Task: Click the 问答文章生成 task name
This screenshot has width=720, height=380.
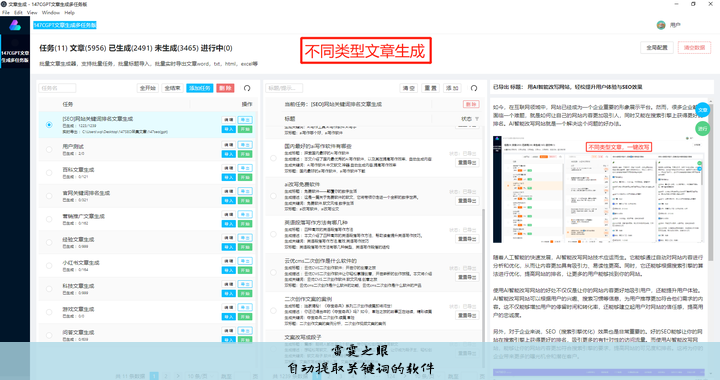Action: pyautogui.click(x=79, y=332)
